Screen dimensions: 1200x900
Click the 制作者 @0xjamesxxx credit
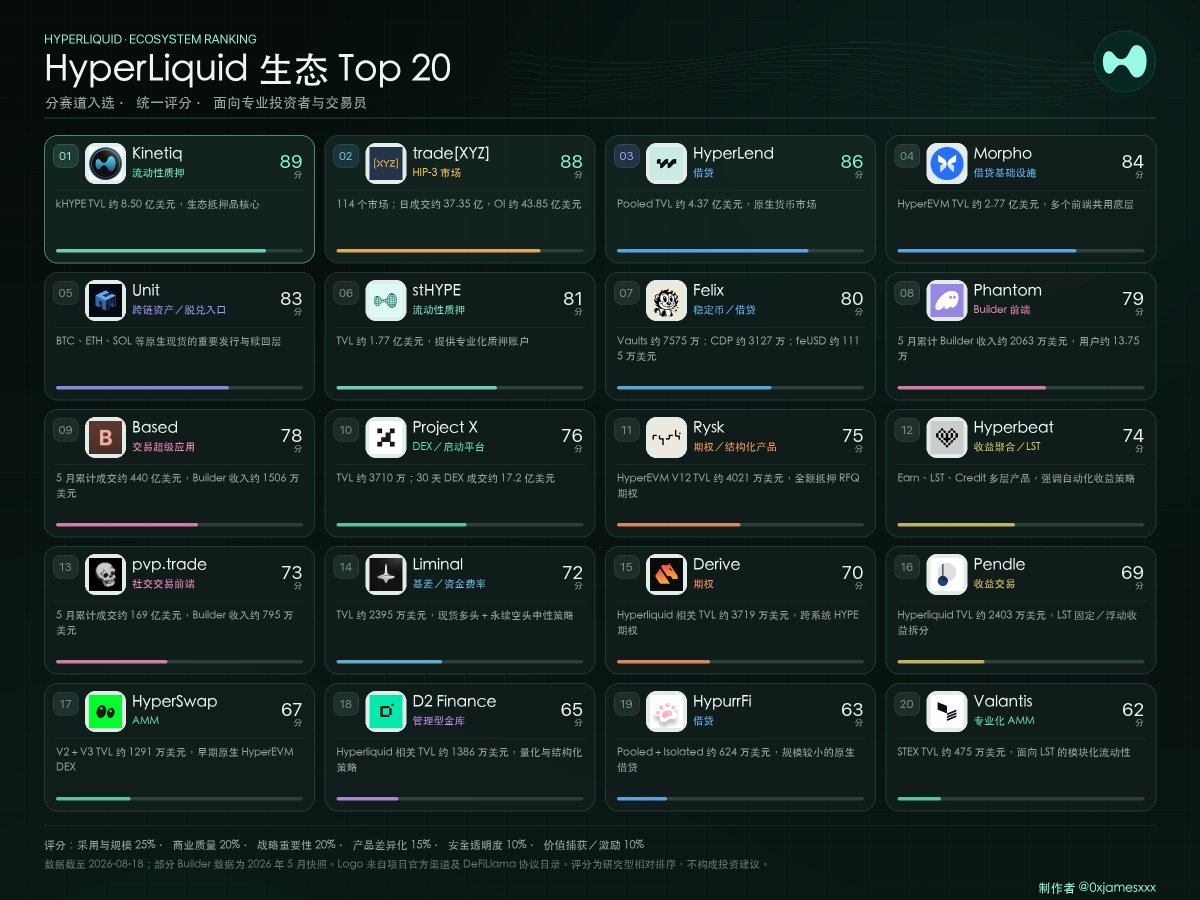pyautogui.click(x=1097, y=887)
